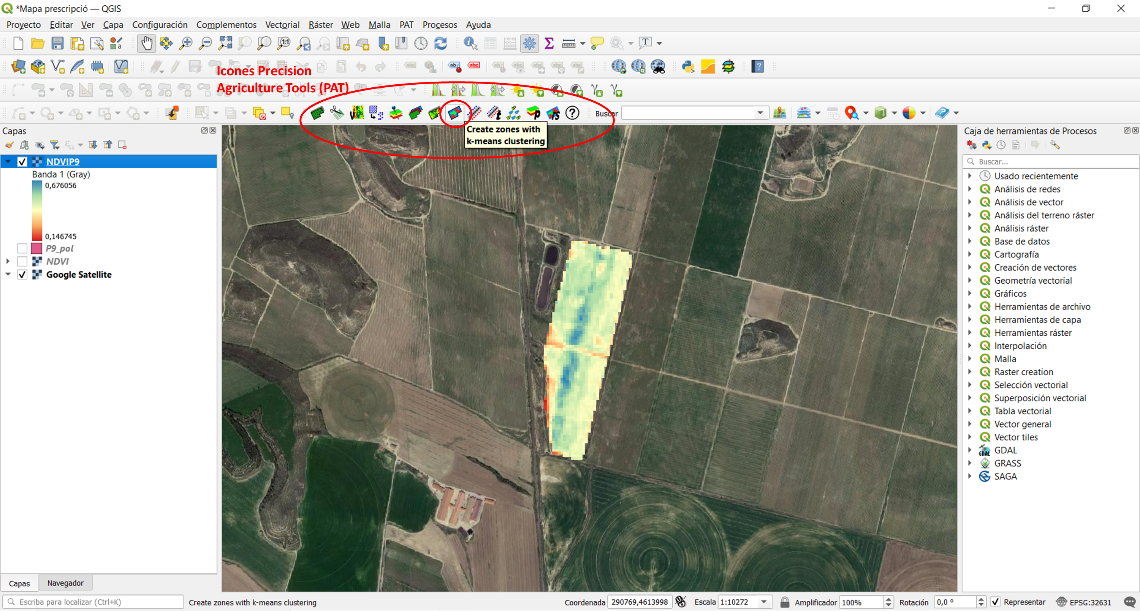Open the Procesos menu
The width and height of the screenshot is (1140, 611).
pyautogui.click(x=440, y=24)
